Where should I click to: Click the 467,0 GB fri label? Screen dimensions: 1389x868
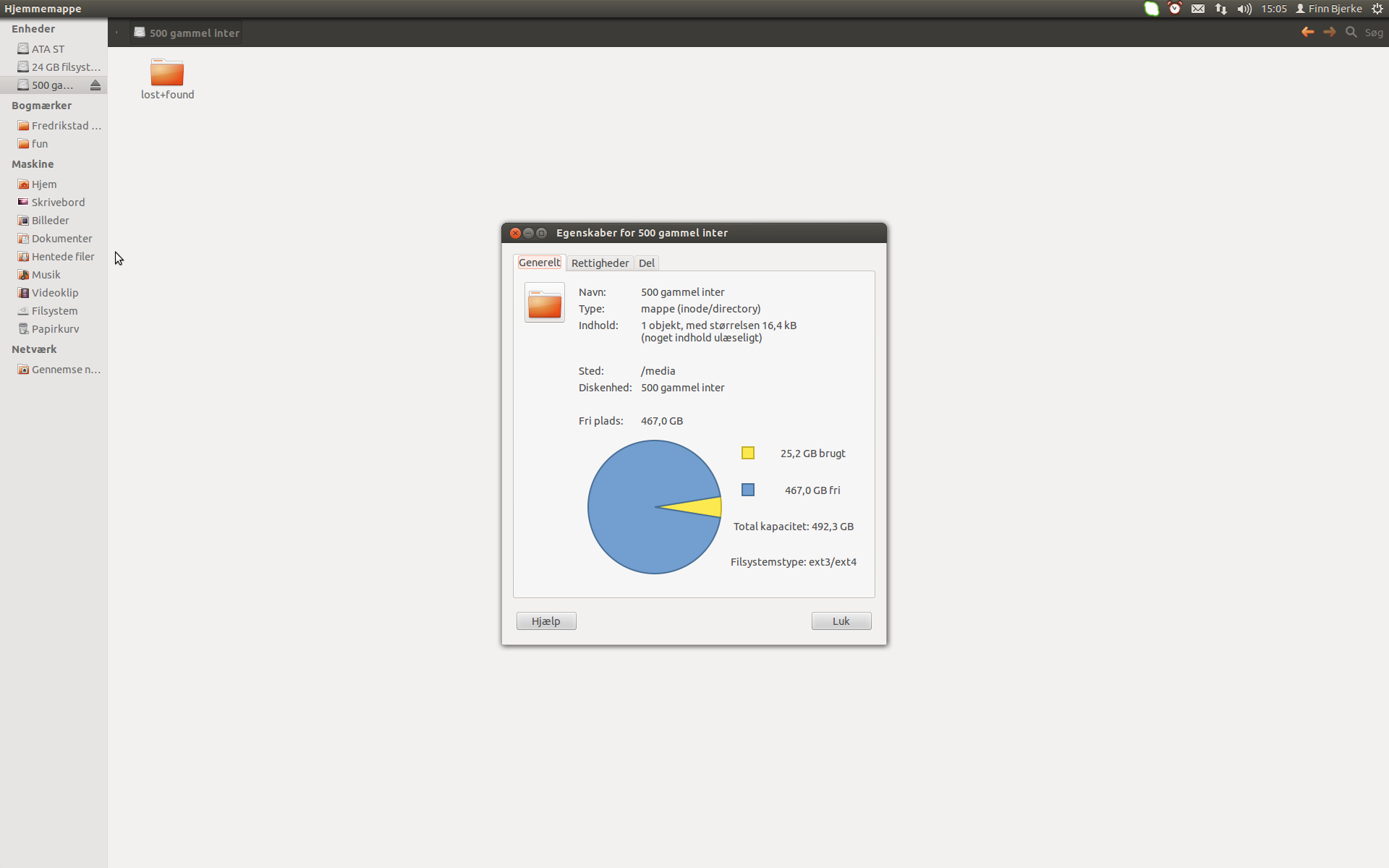tap(812, 490)
